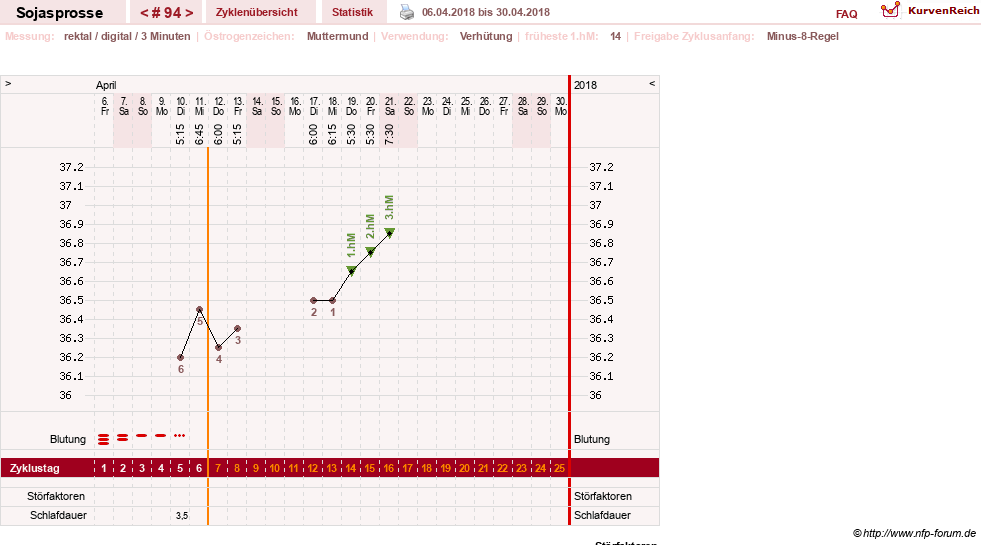Select temperature point labeled 3
The height and width of the screenshot is (545, 981).
(238, 329)
